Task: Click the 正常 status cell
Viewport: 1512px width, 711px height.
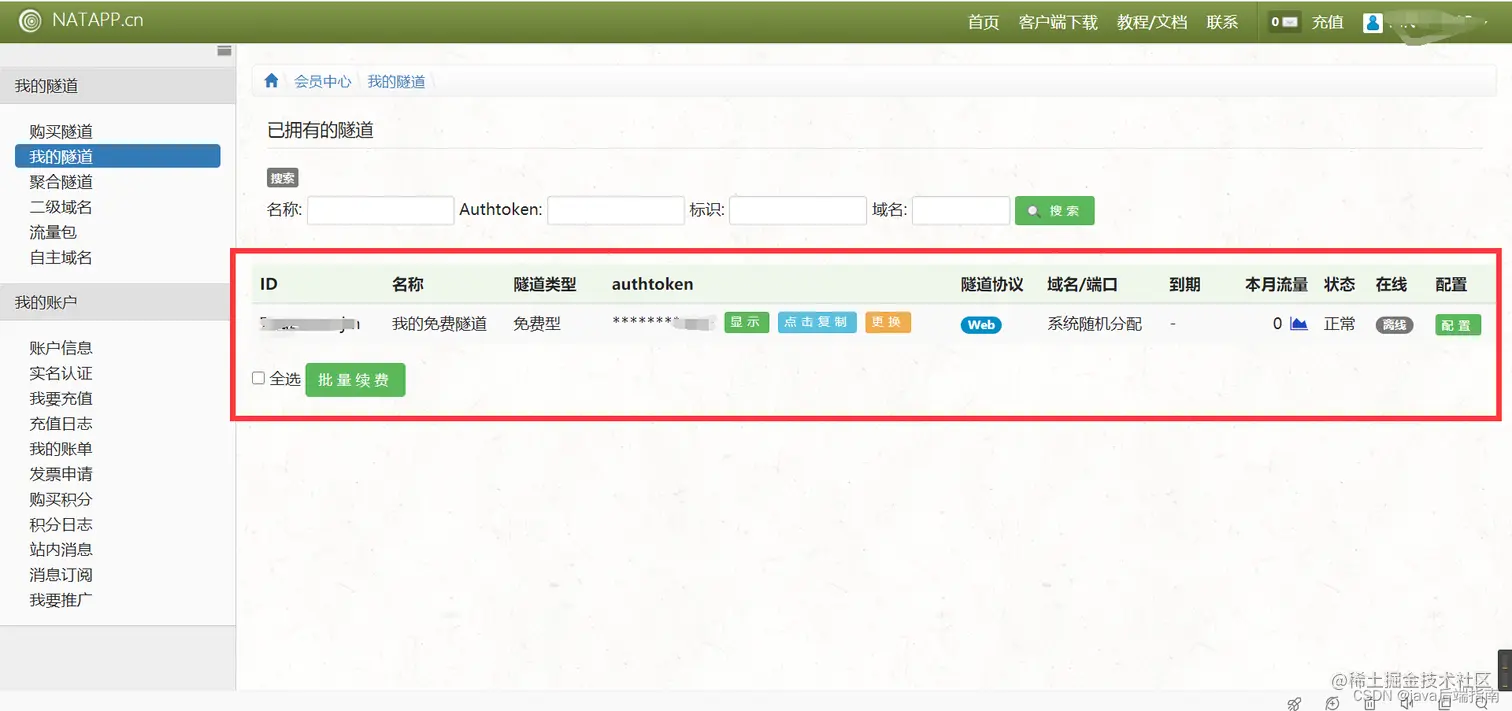Action: pos(1340,324)
